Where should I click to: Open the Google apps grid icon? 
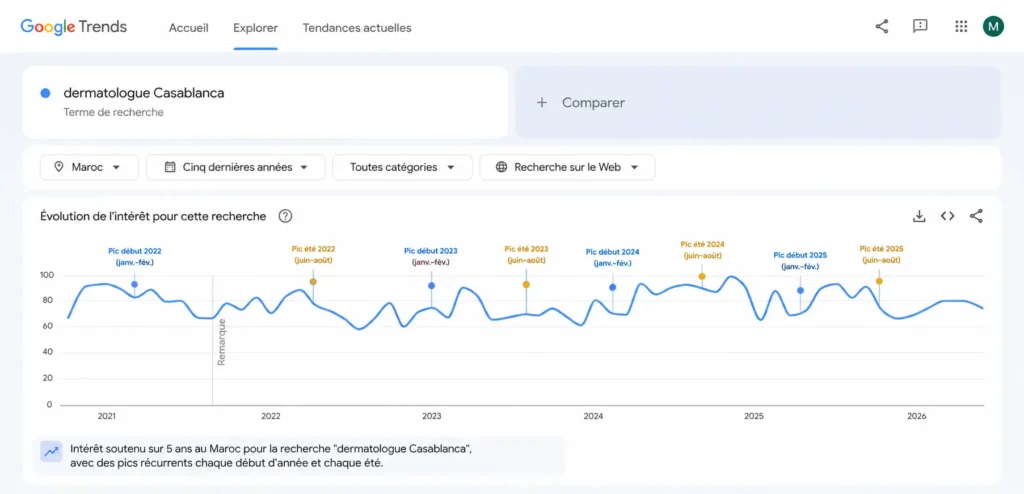(961, 27)
